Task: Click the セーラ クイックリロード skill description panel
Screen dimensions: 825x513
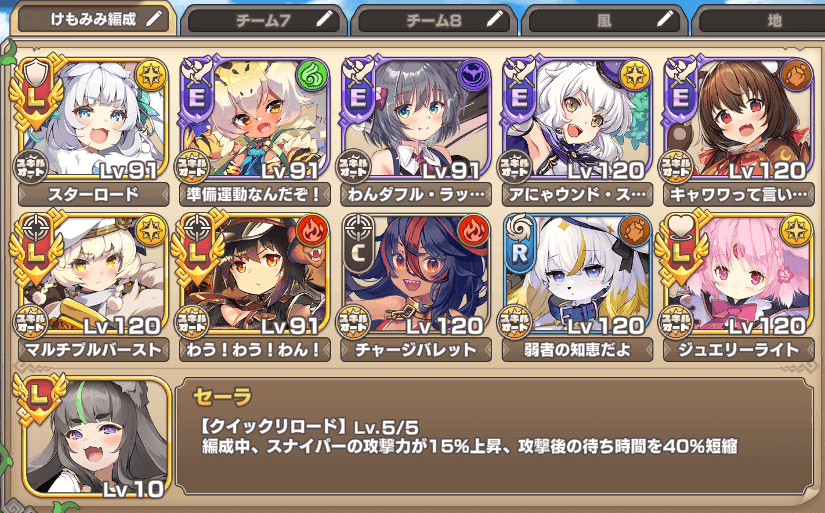Action: pyautogui.click(x=495, y=436)
